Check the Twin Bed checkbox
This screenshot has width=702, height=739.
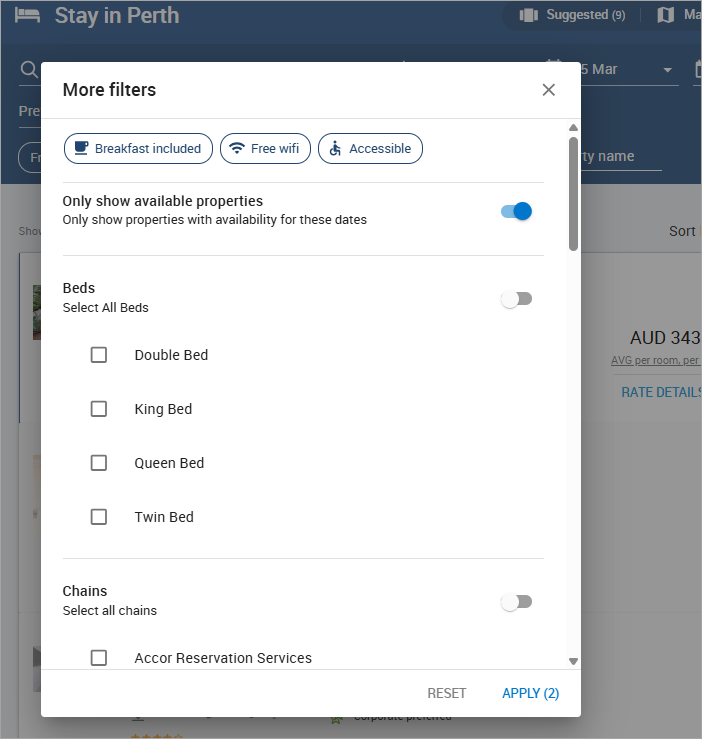(99, 517)
